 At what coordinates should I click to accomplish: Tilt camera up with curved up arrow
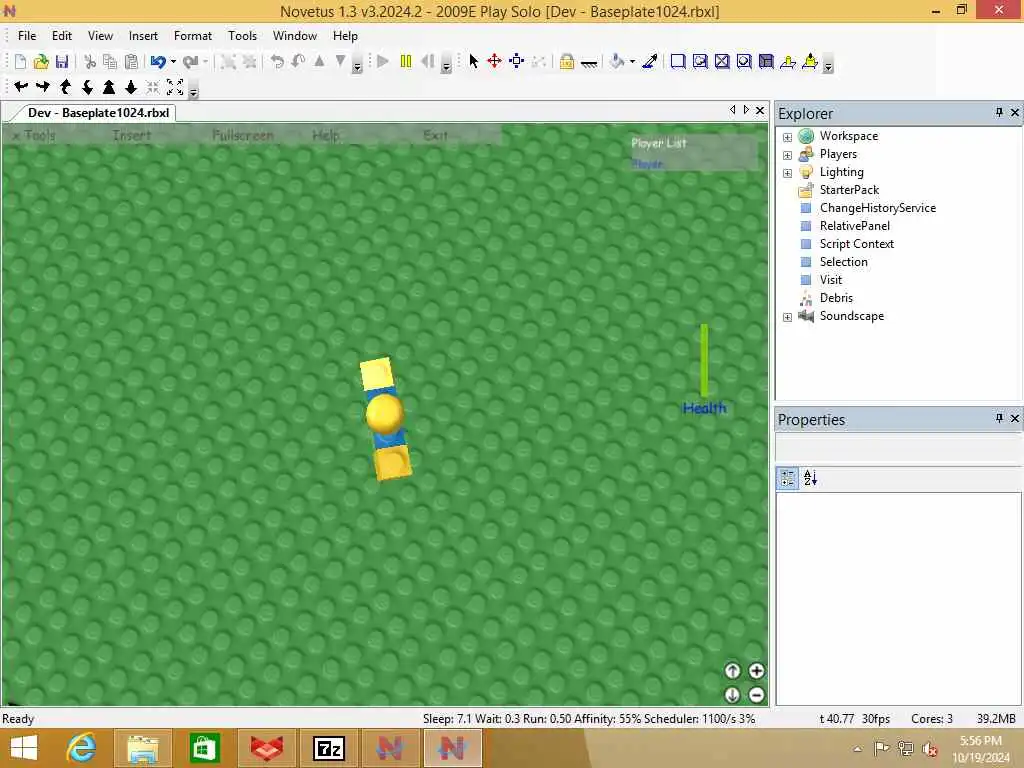(x=65, y=87)
